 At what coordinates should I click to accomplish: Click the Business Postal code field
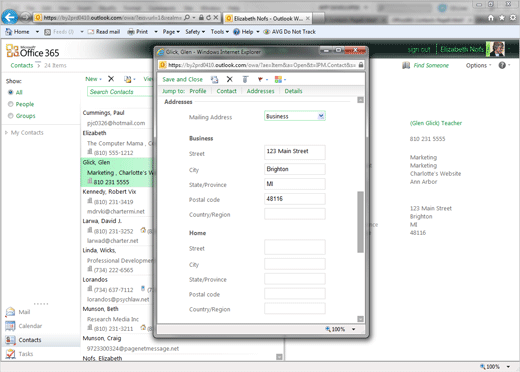[295, 199]
